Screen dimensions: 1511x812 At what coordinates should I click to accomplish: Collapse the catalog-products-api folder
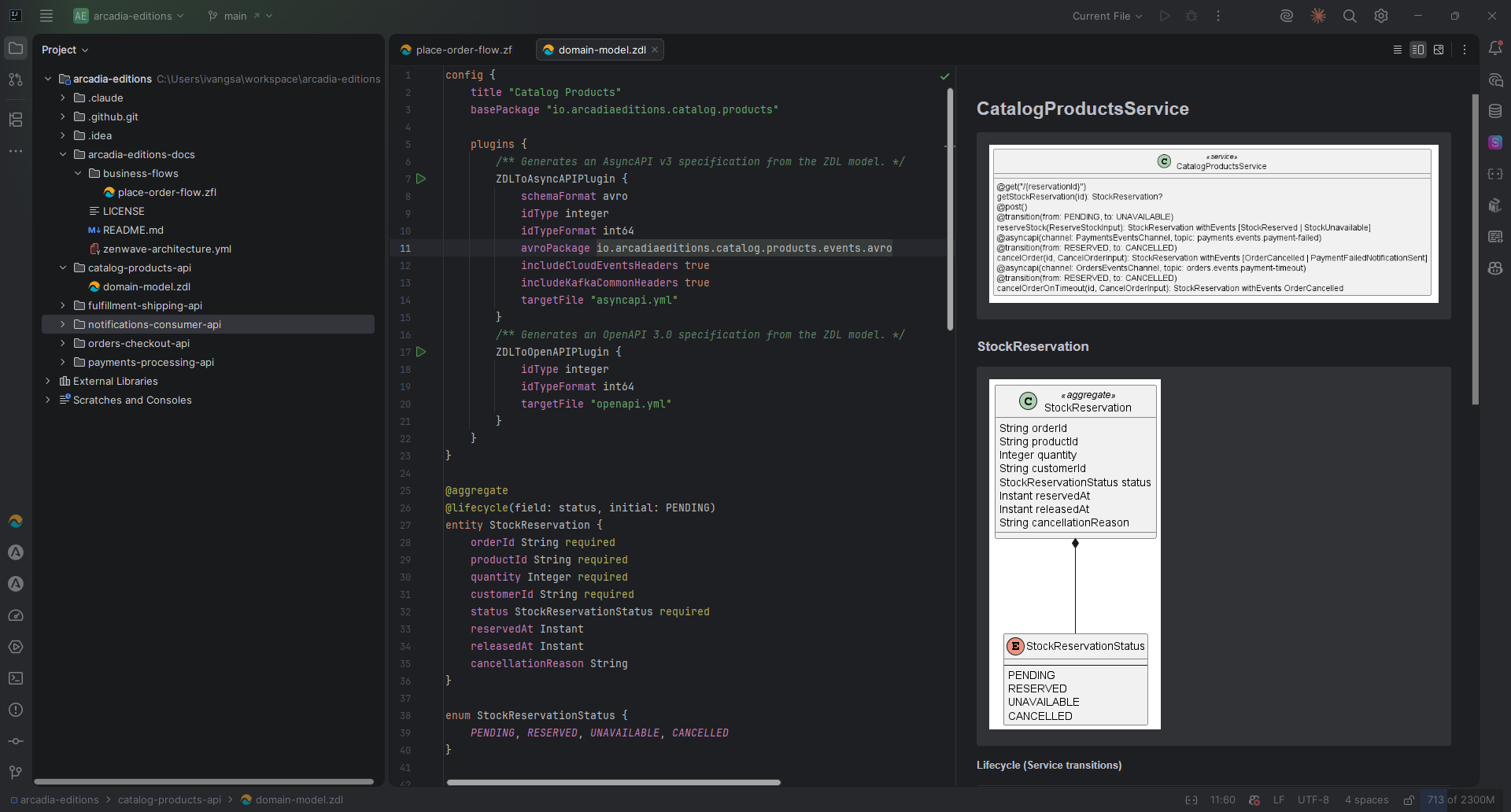click(63, 268)
